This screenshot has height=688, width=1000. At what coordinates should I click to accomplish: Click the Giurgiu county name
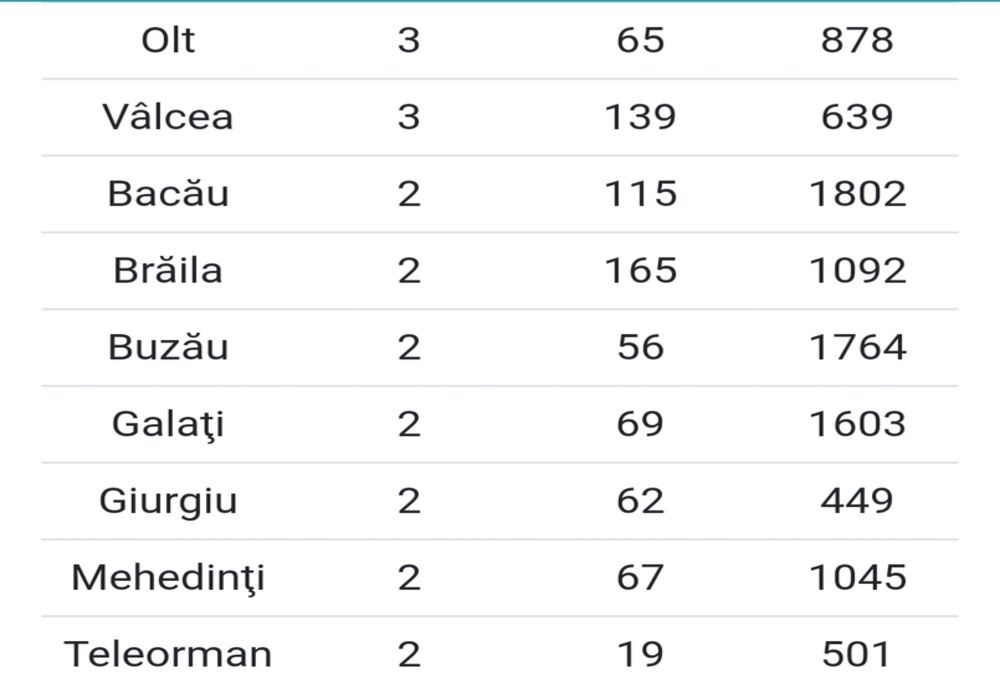(x=168, y=500)
